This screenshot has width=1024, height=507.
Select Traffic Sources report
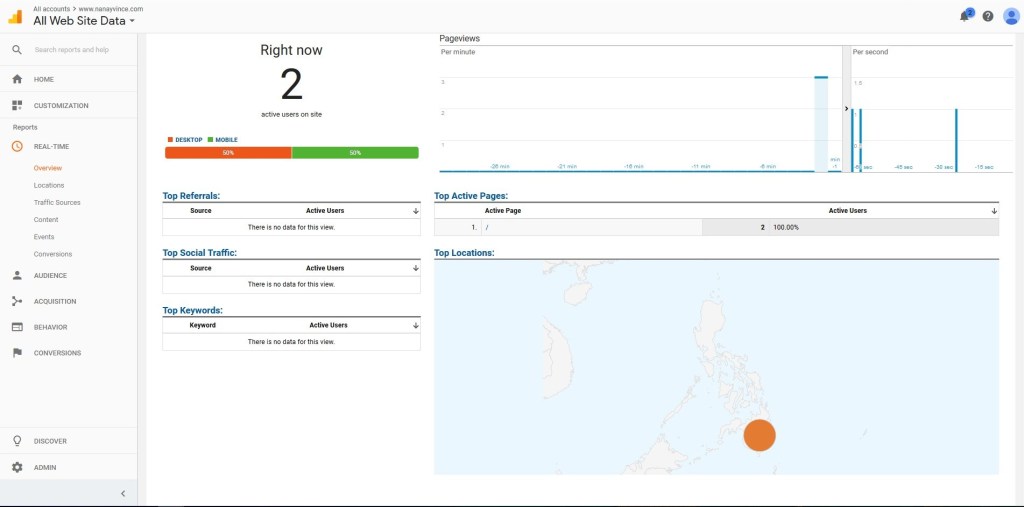[57, 202]
